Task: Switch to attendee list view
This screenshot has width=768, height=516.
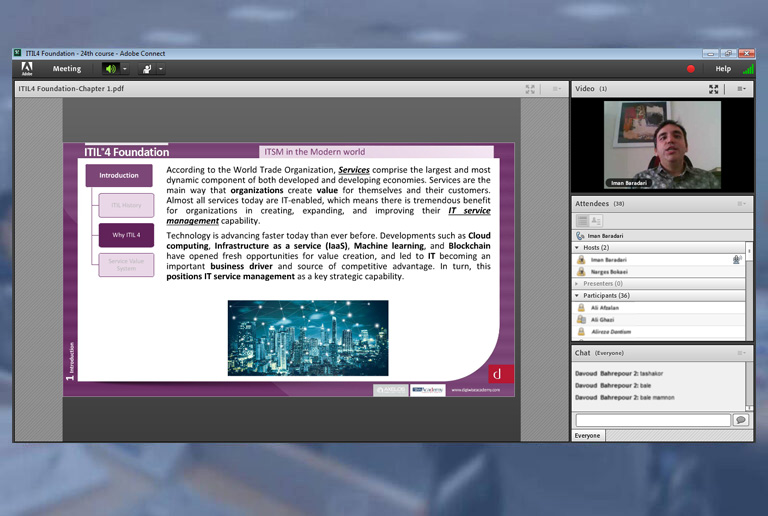Action: click(x=583, y=220)
